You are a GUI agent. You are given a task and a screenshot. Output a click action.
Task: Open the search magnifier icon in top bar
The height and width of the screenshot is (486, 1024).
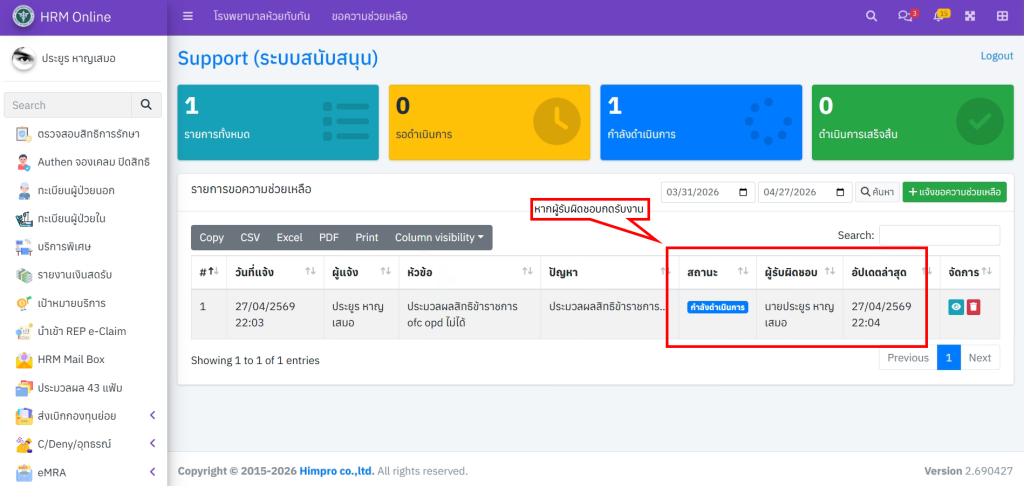tap(871, 16)
